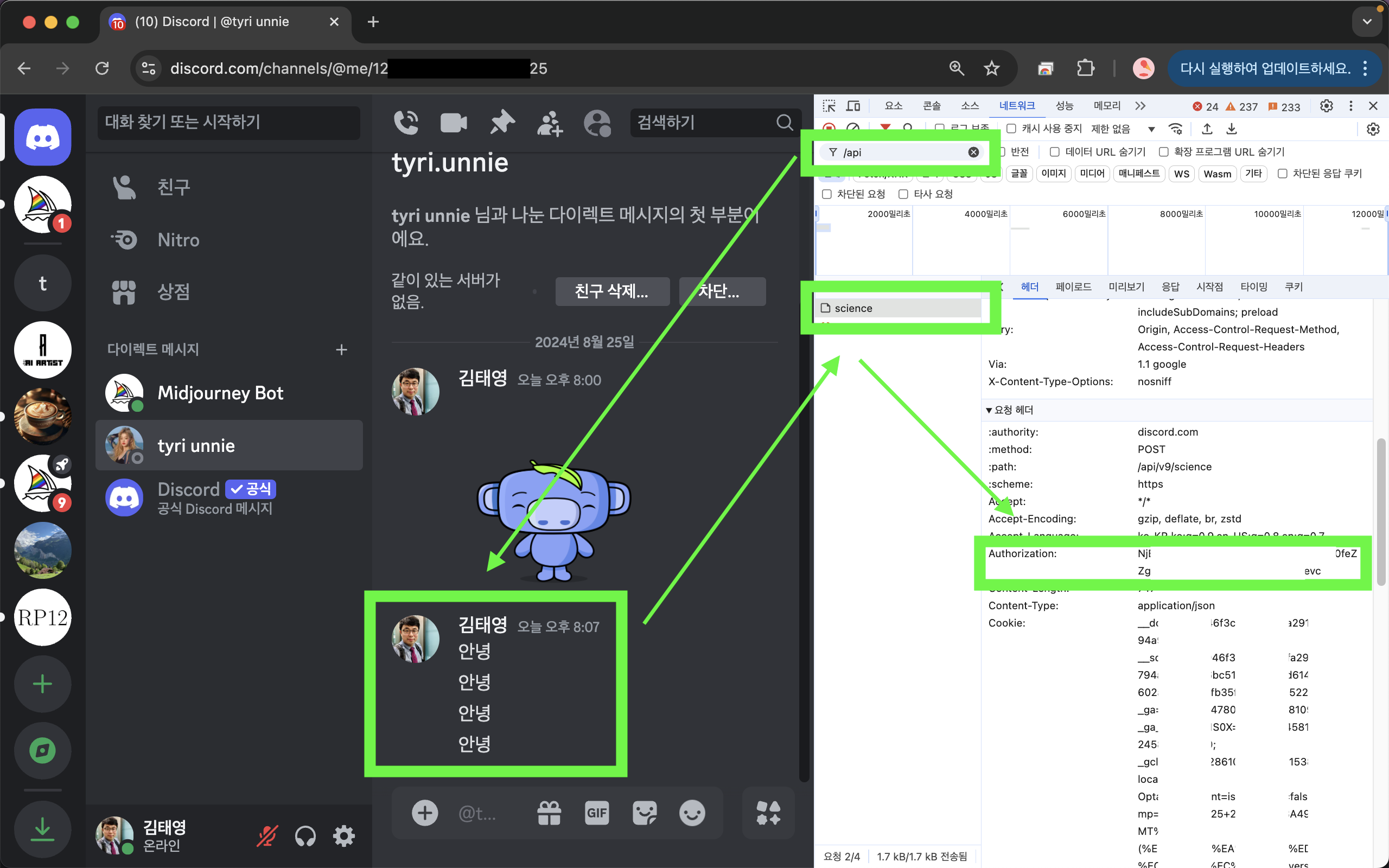Viewport: 1389px width, 868px height.
Task: Toggle DevTools device toolbar
Action: (853, 106)
